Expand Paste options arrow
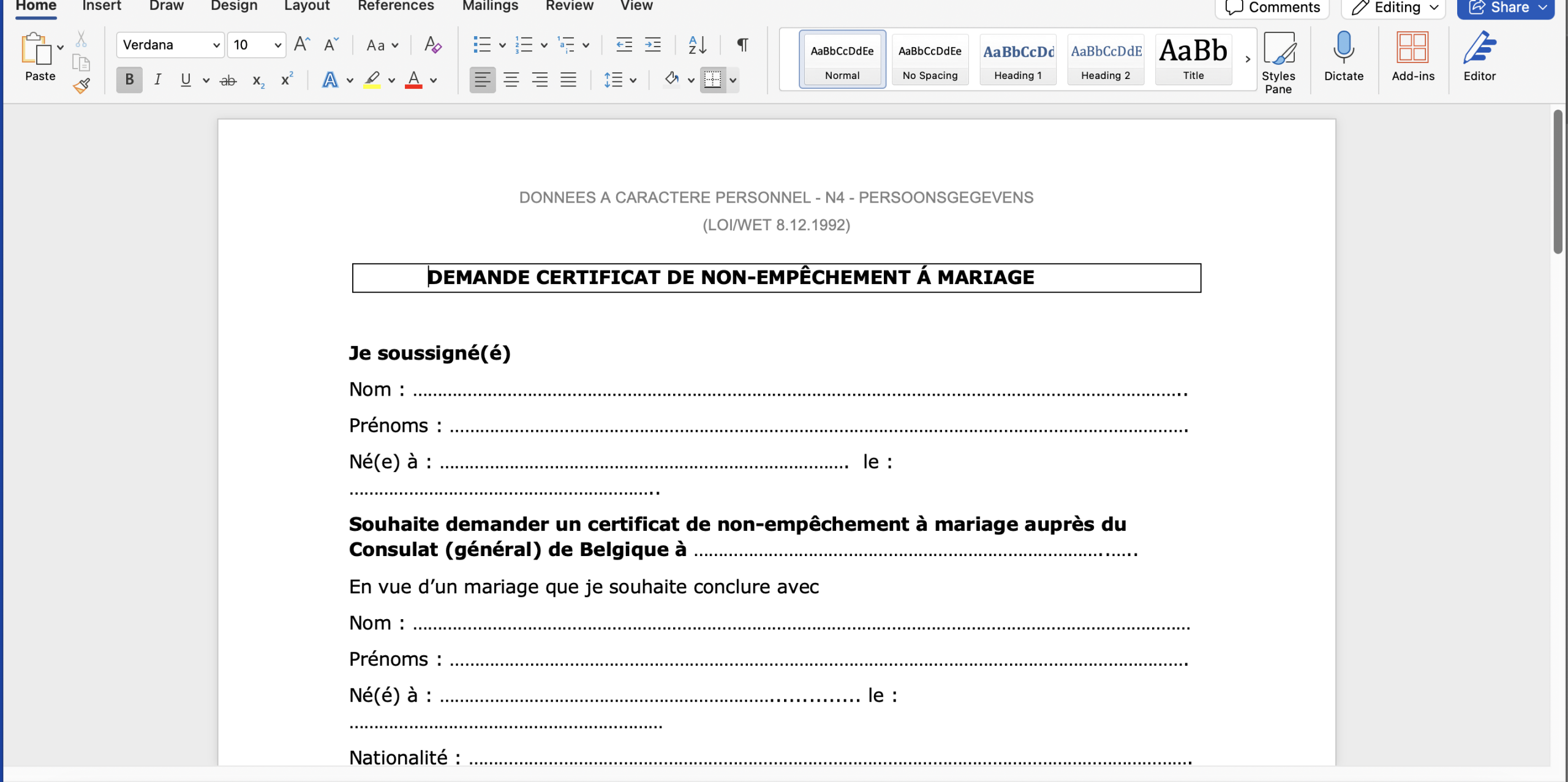Screen dimensions: 1568x782 pyautogui.click(x=60, y=47)
